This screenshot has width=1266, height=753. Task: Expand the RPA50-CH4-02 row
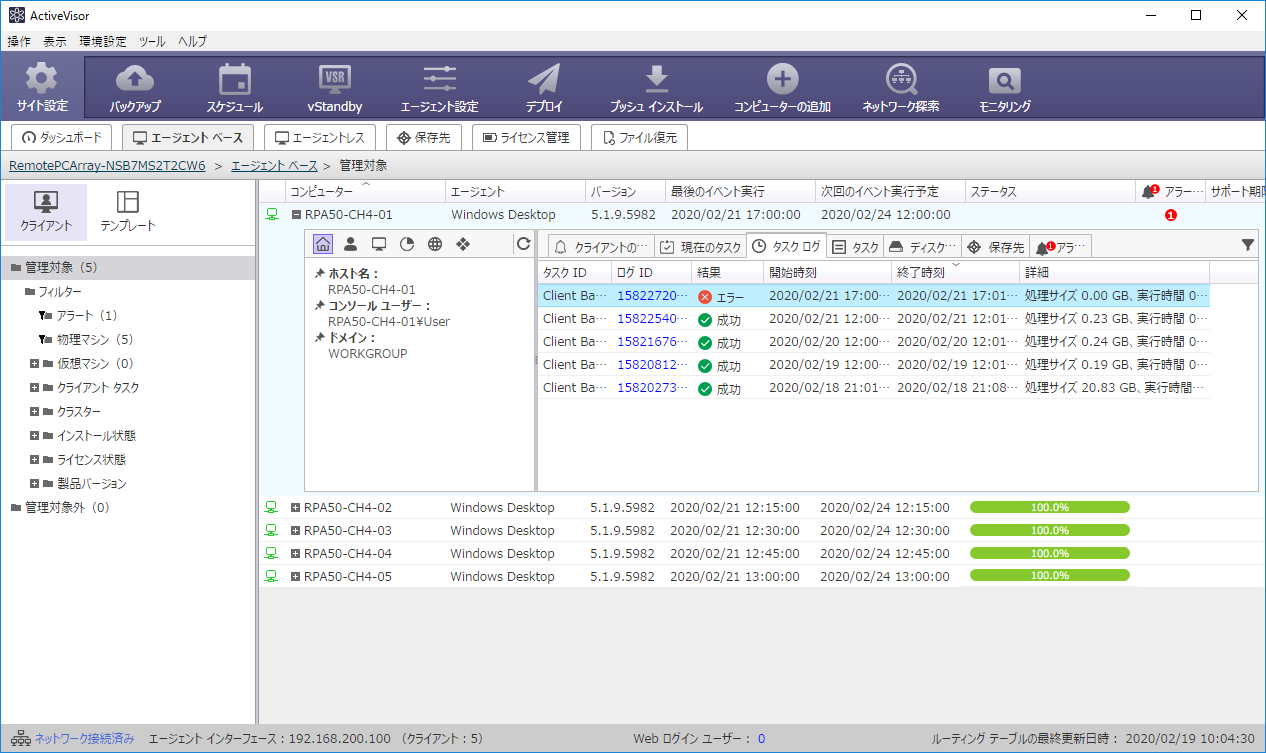tap(295, 508)
